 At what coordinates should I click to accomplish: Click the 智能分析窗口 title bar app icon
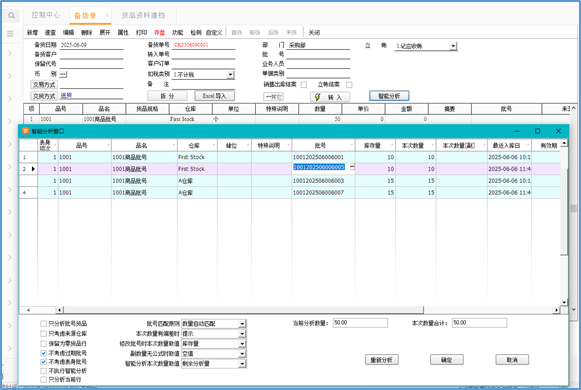tap(26, 131)
